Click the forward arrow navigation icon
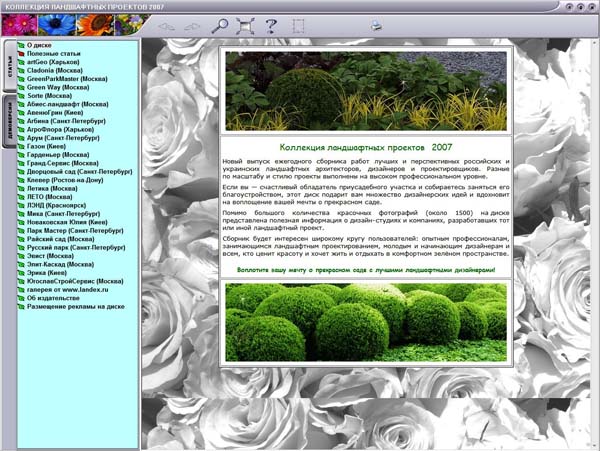Image resolution: width=600 pixels, height=451 pixels. (192, 26)
